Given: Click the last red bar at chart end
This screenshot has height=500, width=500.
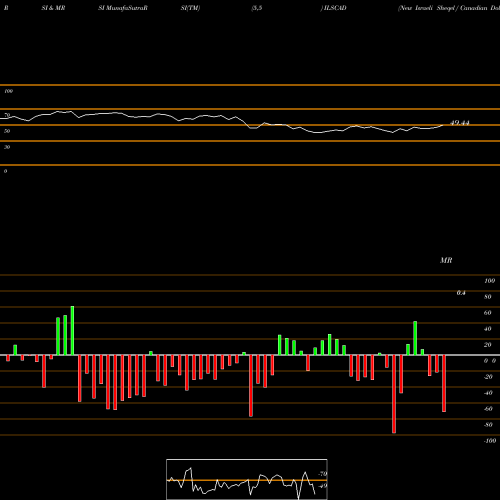Looking at the screenshot, I should [444, 383].
